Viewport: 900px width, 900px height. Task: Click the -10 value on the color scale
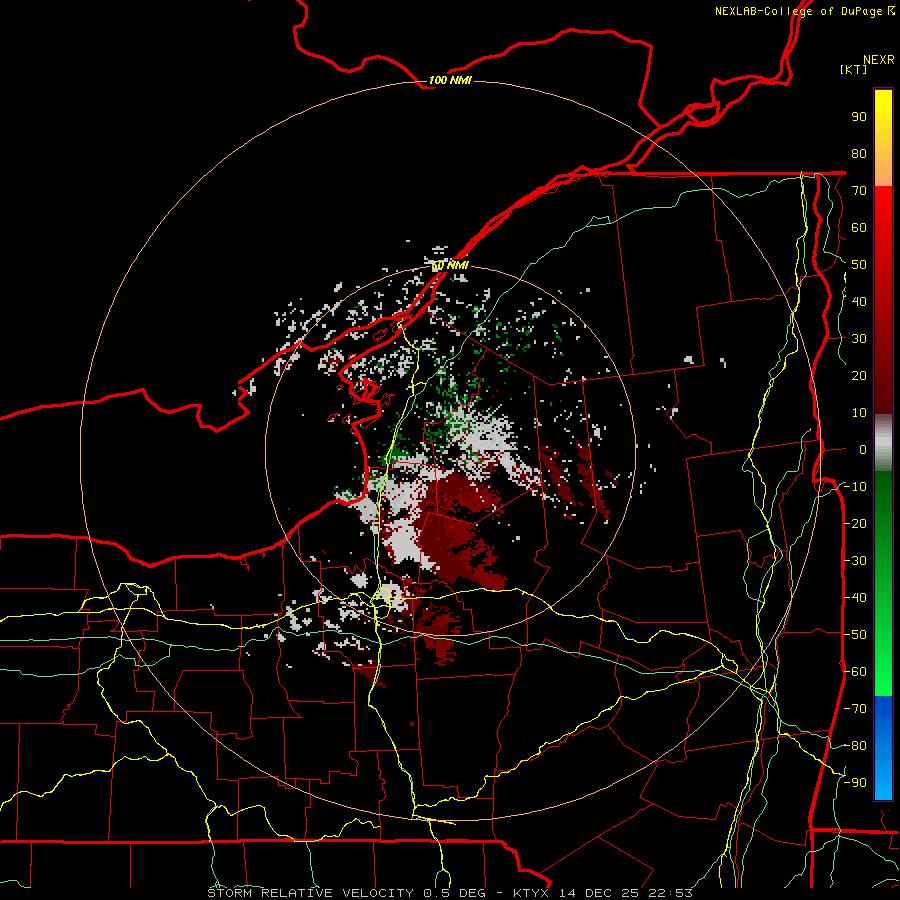855,487
